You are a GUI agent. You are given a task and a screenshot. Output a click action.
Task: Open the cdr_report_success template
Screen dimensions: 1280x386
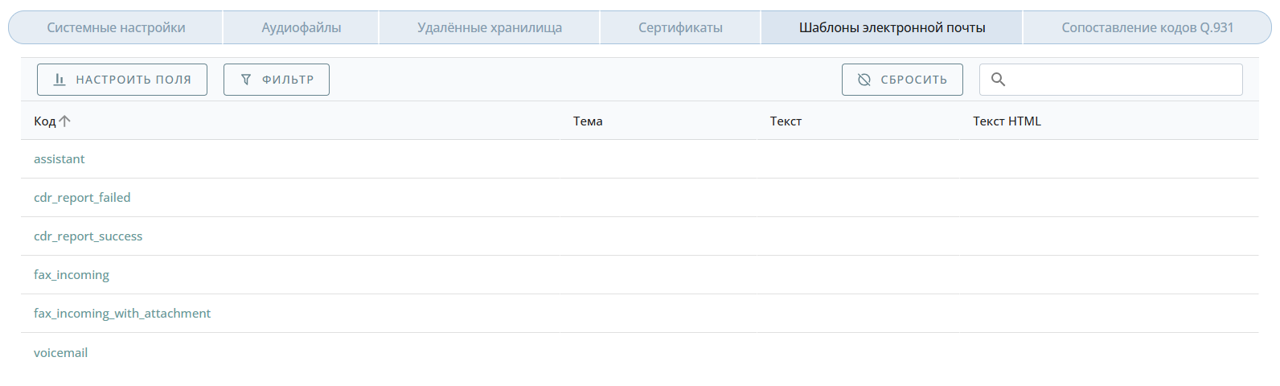coord(88,236)
